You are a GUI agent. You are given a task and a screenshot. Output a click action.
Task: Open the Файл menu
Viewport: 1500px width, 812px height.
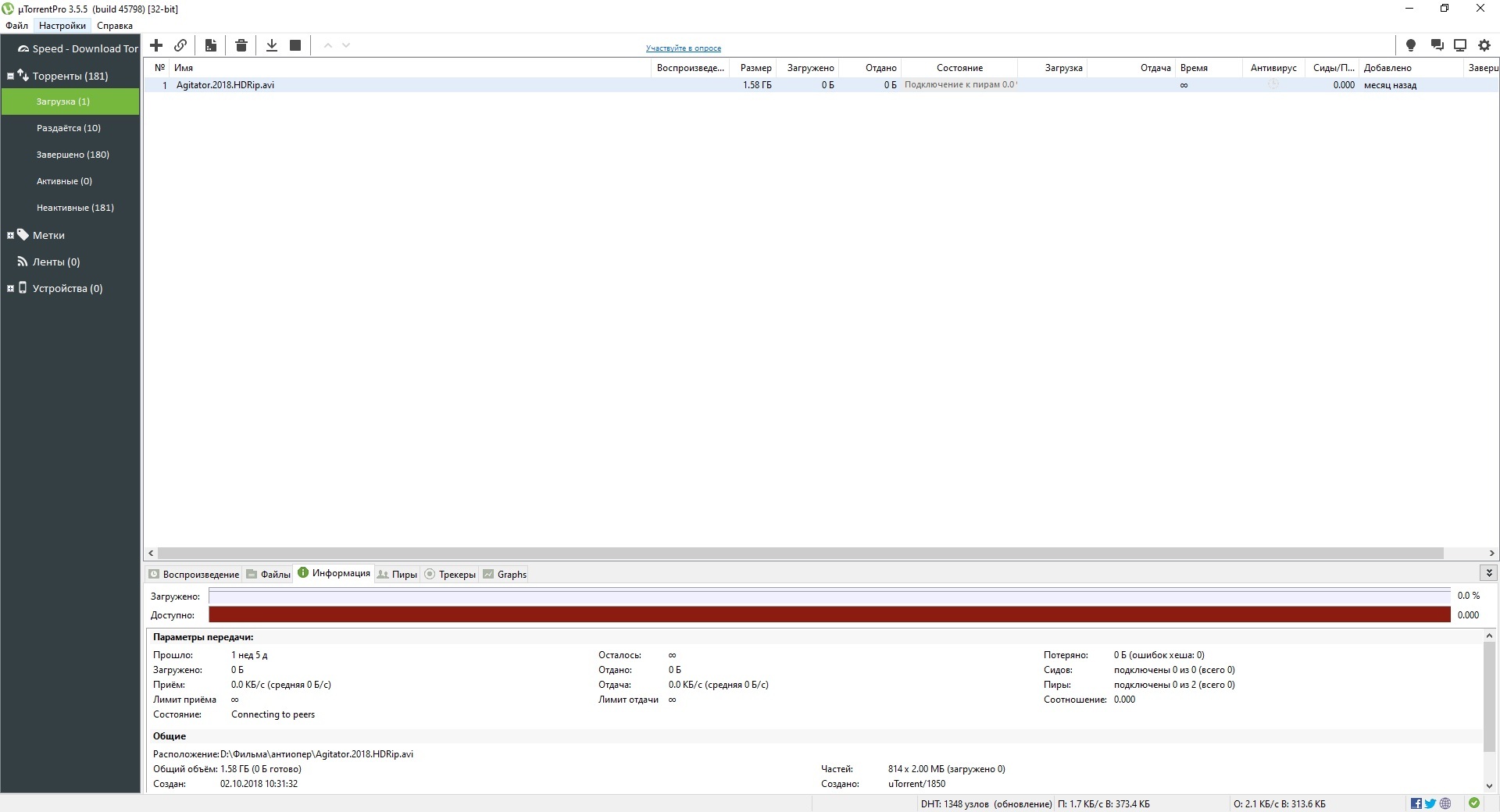coord(16,26)
